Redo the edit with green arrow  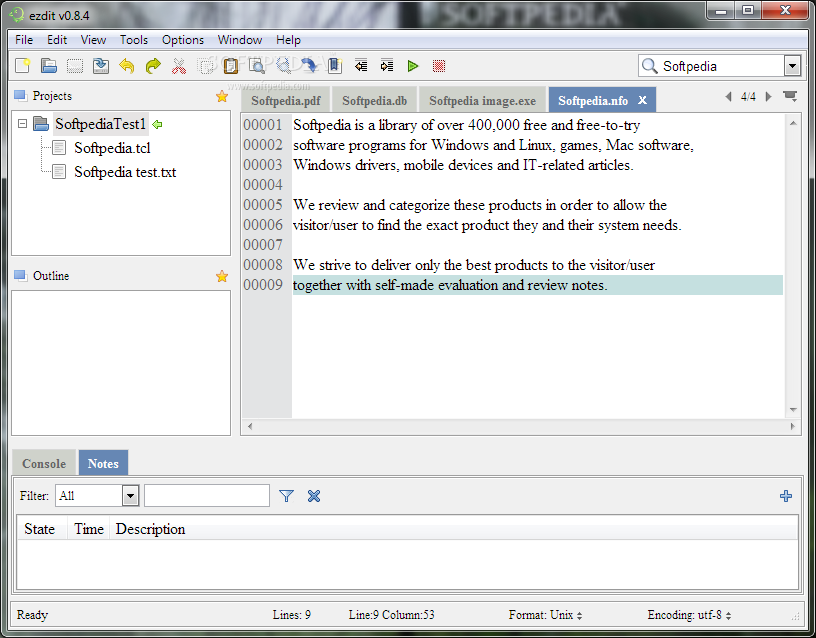coord(153,66)
